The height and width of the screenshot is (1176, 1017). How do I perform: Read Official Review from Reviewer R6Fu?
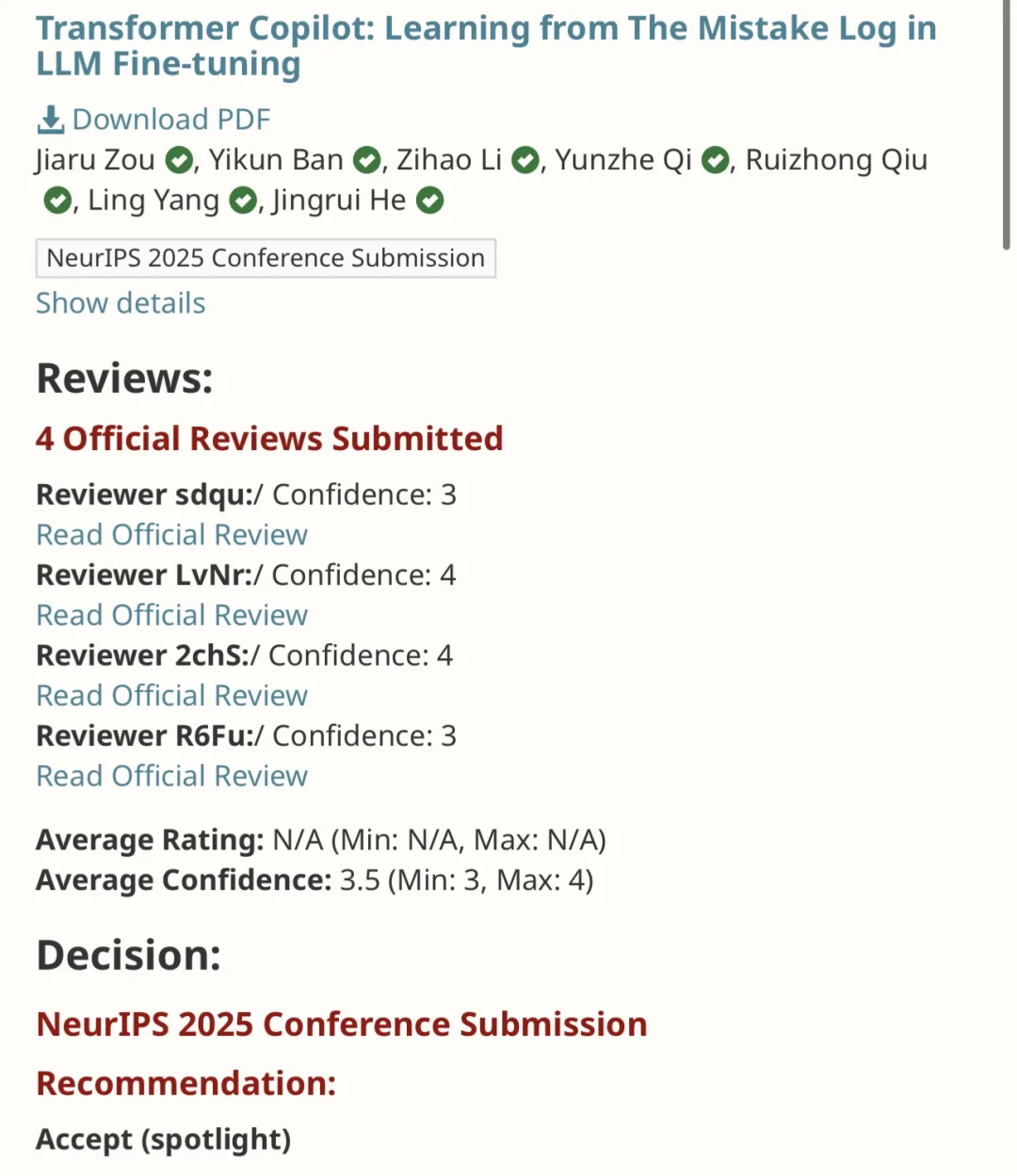pos(172,776)
